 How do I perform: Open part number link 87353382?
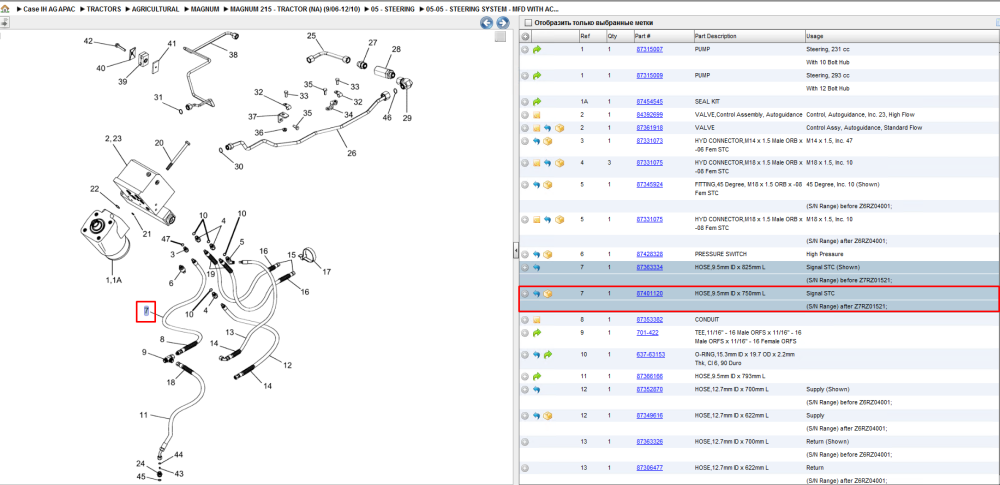[649, 319]
